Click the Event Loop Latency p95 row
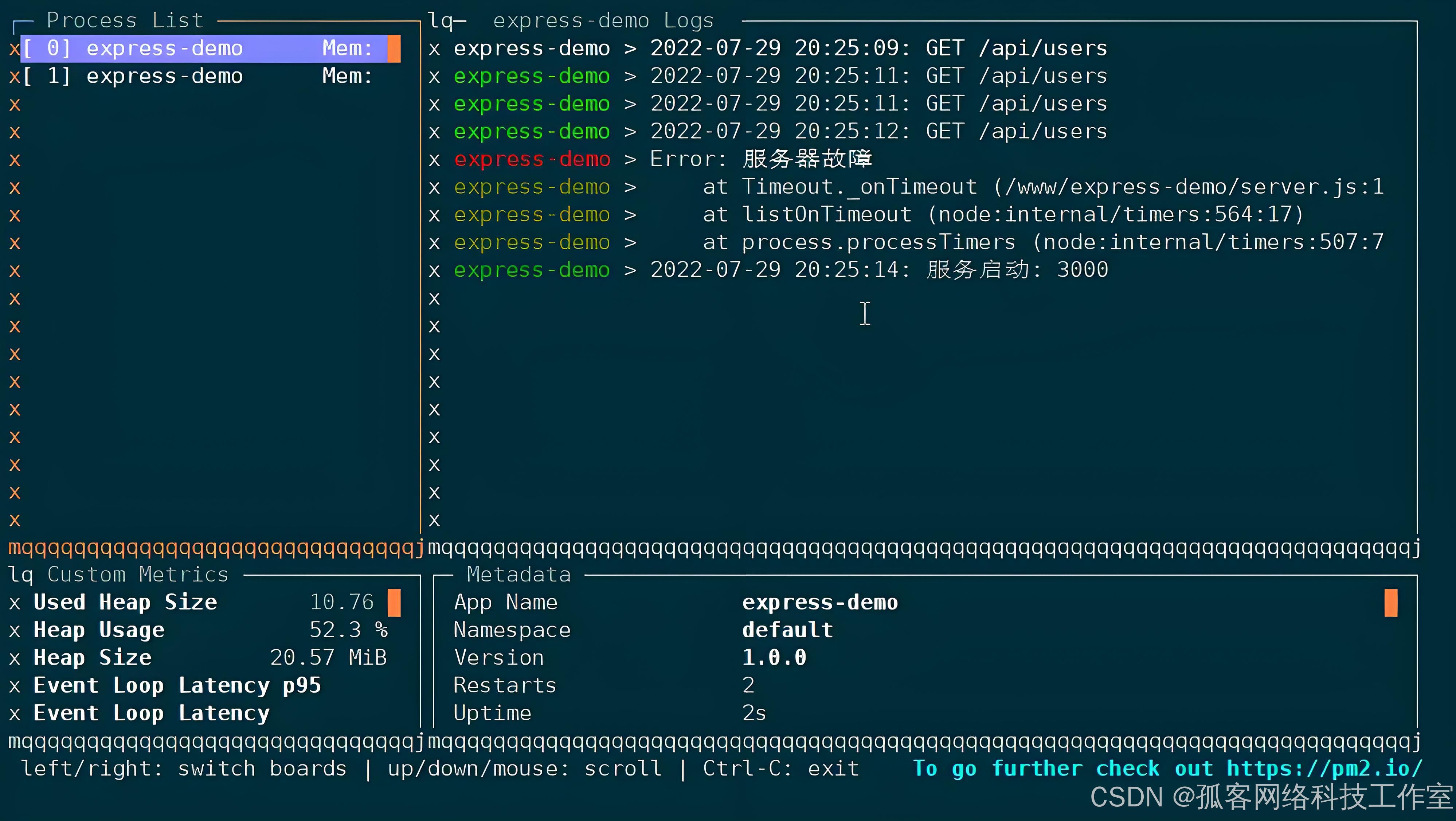Screen dimensions: 1456x821 coord(200,685)
